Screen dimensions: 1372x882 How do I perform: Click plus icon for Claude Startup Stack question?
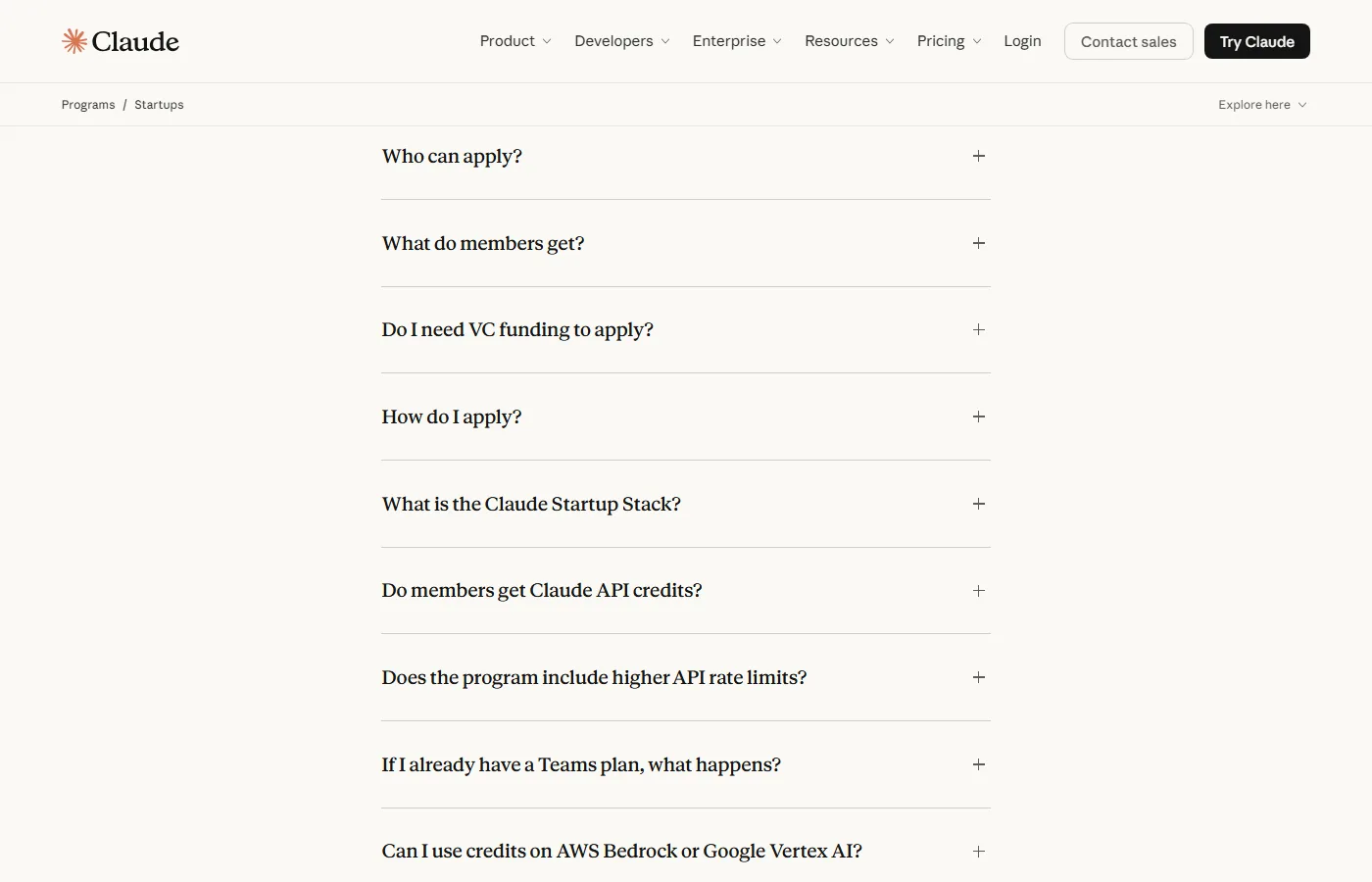(978, 504)
